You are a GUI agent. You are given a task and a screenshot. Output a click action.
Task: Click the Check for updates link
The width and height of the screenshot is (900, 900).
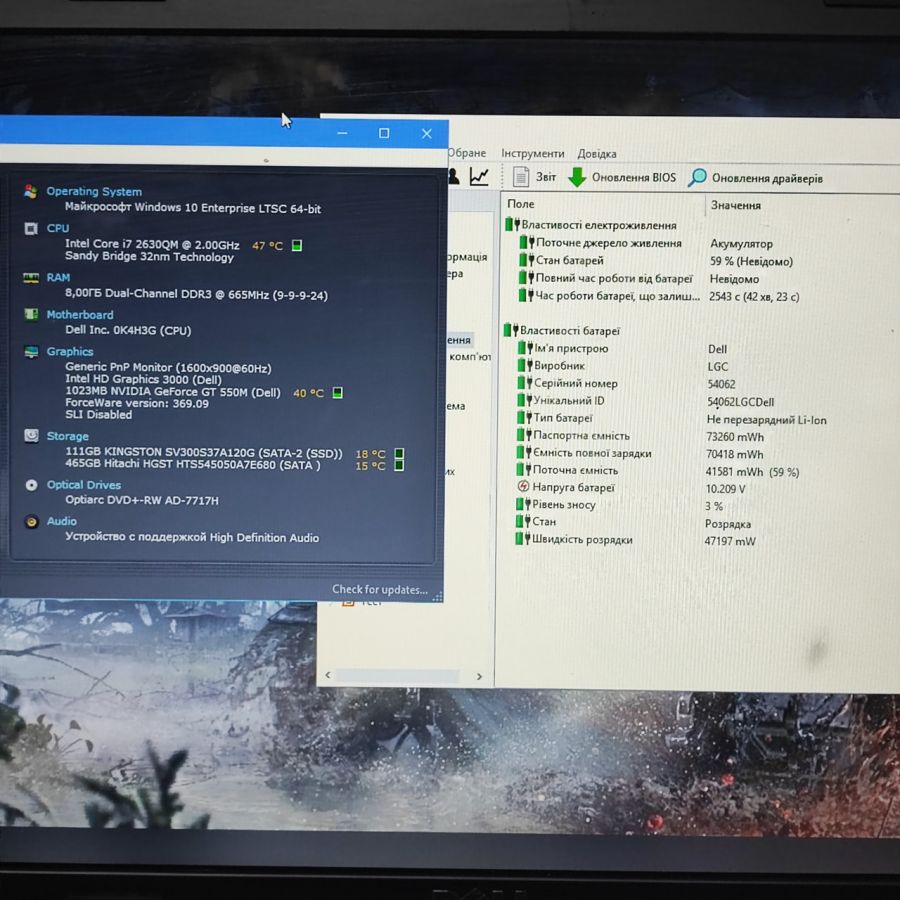click(379, 589)
